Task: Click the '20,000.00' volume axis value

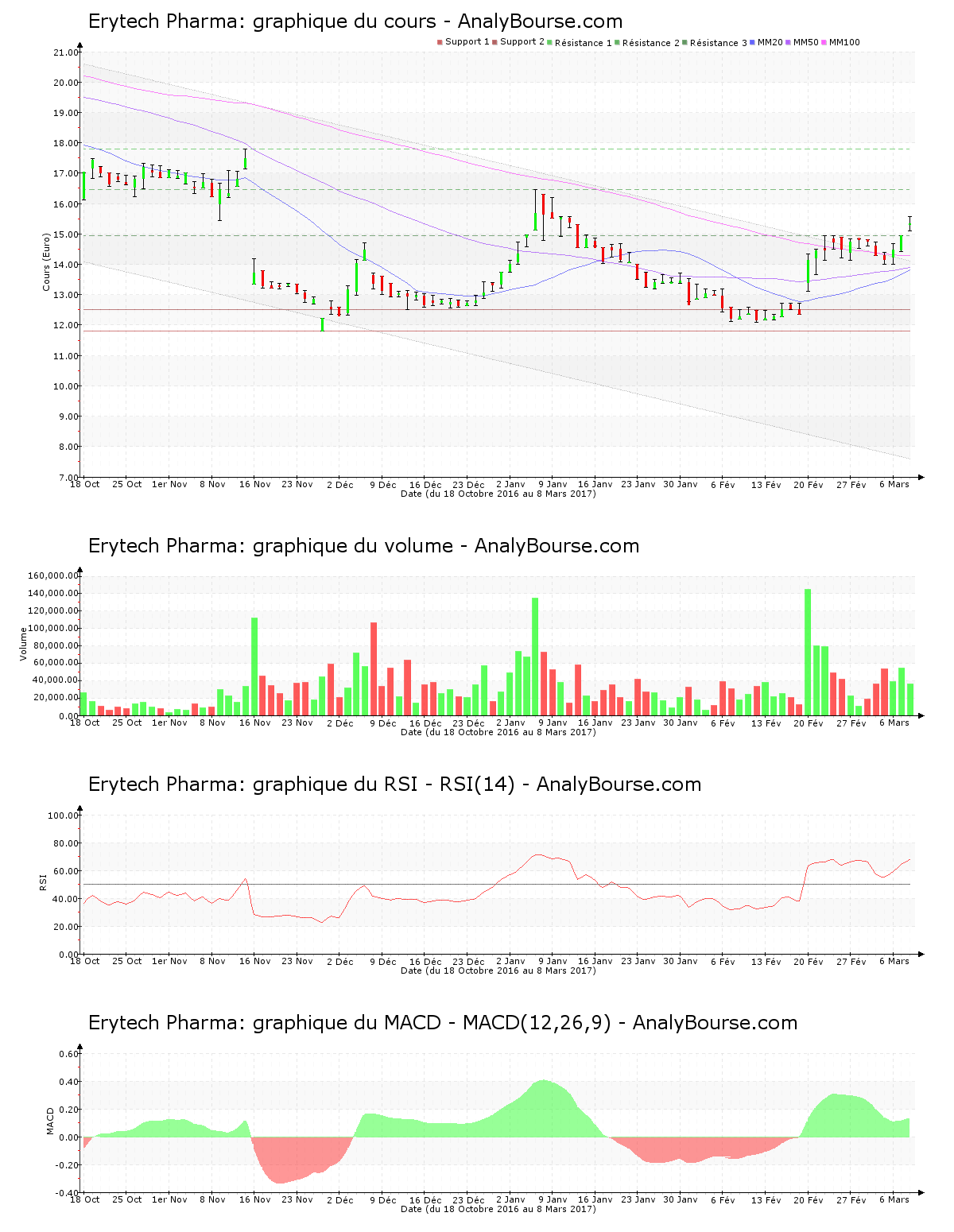Action: 56,698
